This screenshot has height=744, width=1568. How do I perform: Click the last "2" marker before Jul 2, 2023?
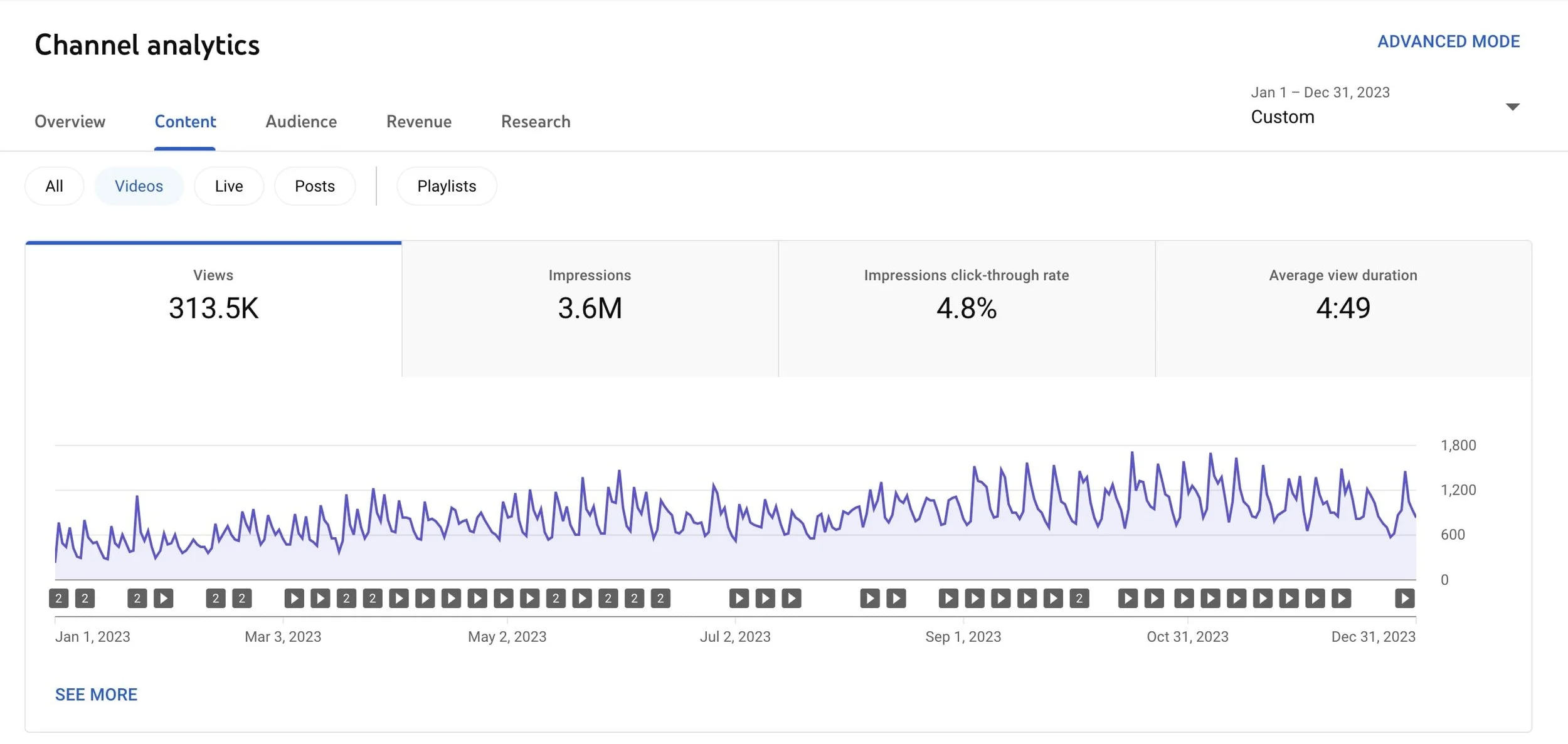point(660,599)
